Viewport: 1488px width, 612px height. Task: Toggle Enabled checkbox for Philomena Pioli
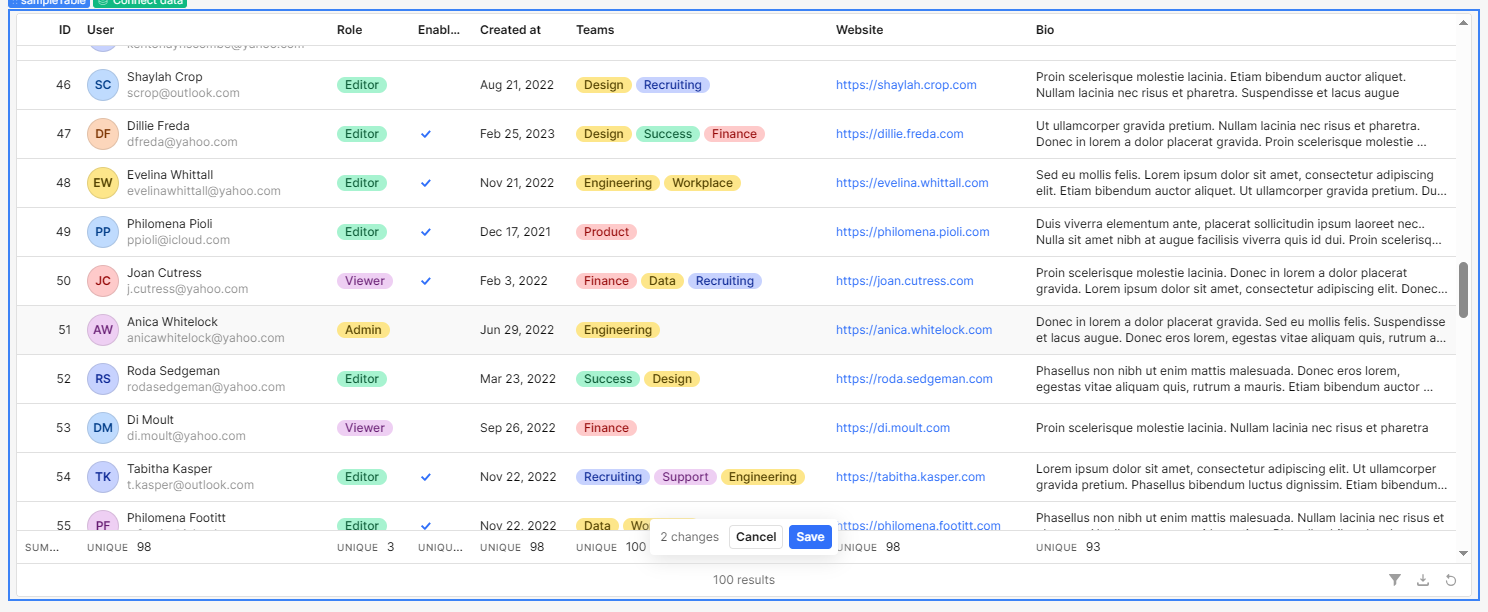426,232
